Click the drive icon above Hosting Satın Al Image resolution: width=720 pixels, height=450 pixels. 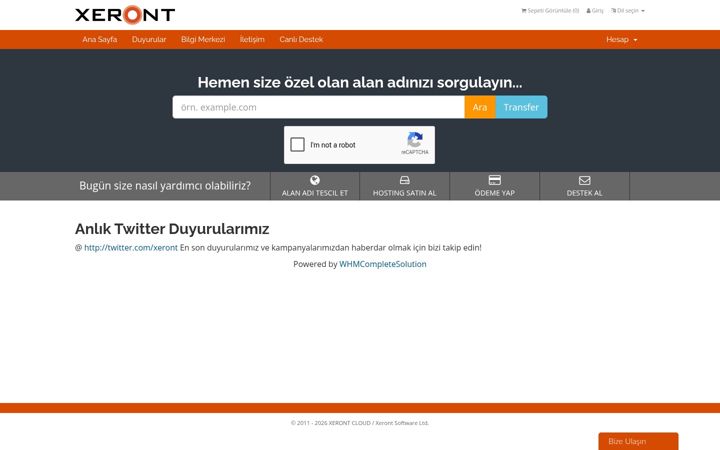[x=405, y=180]
